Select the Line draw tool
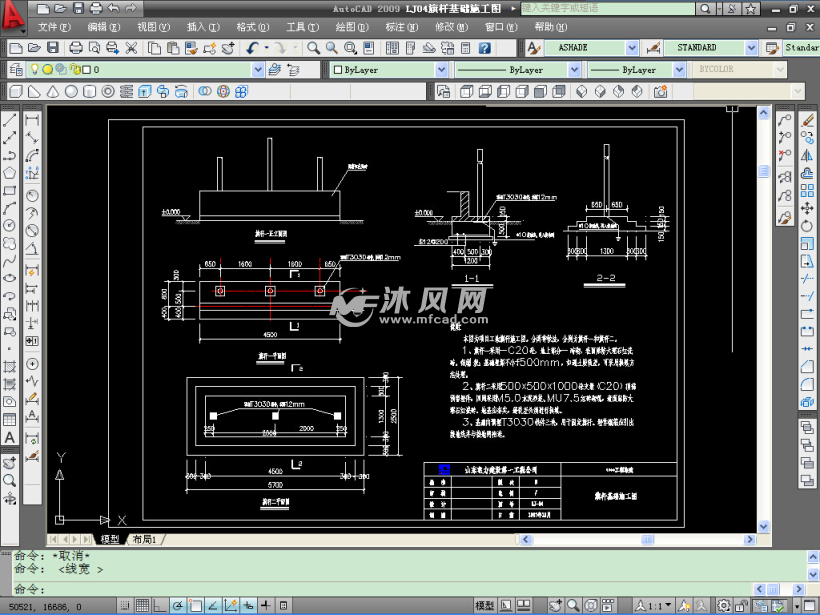This screenshot has height=615, width=820. [x=9, y=119]
